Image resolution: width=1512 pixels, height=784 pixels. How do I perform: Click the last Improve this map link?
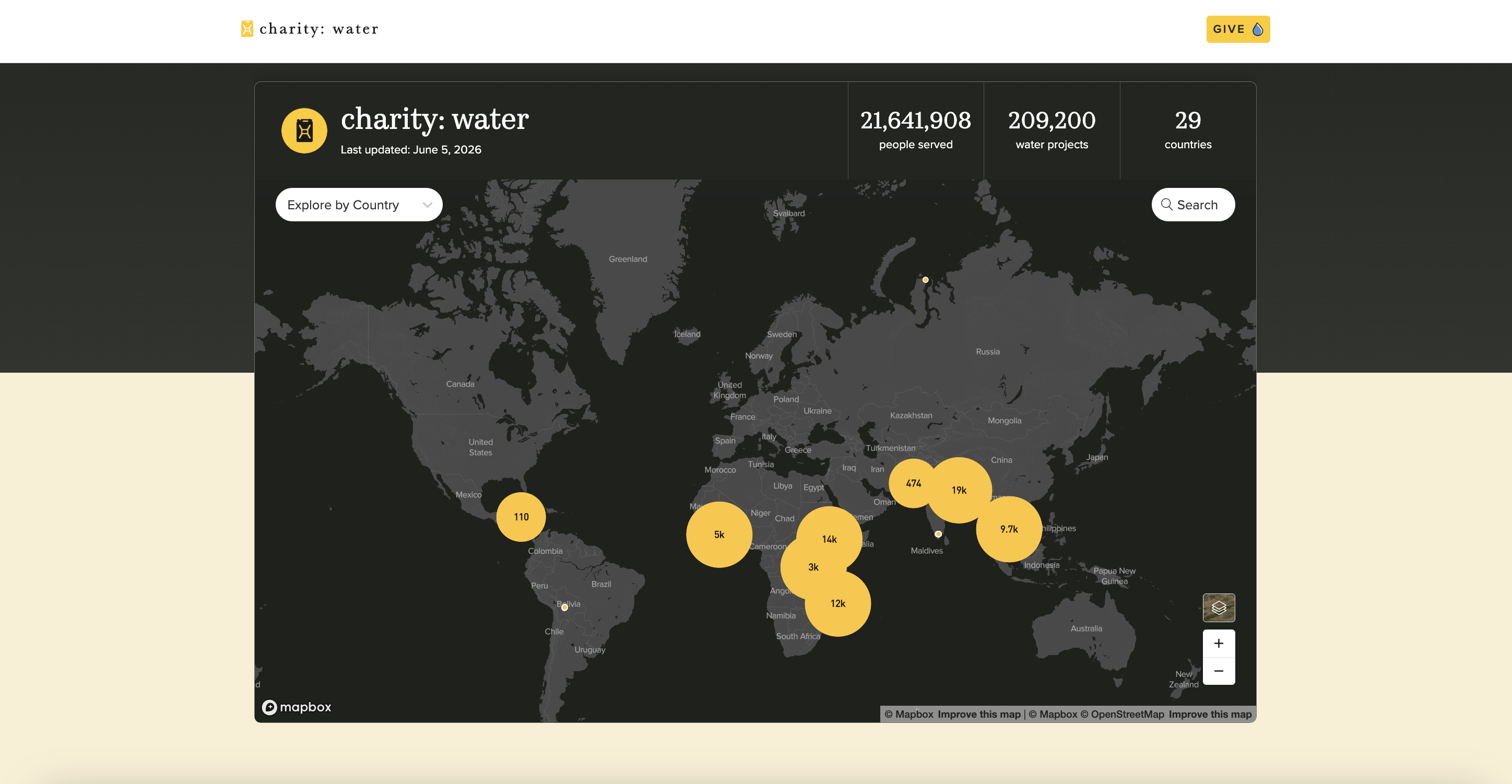point(1210,714)
